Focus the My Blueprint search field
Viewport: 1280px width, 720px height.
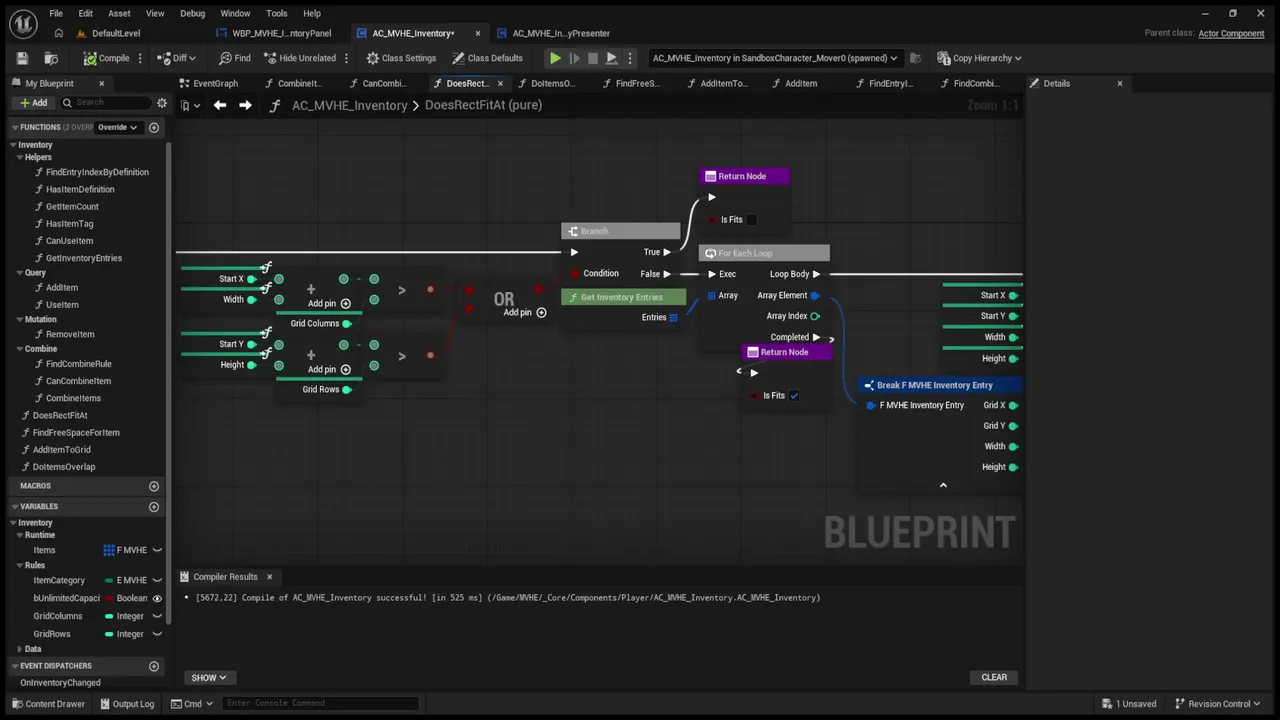105,103
